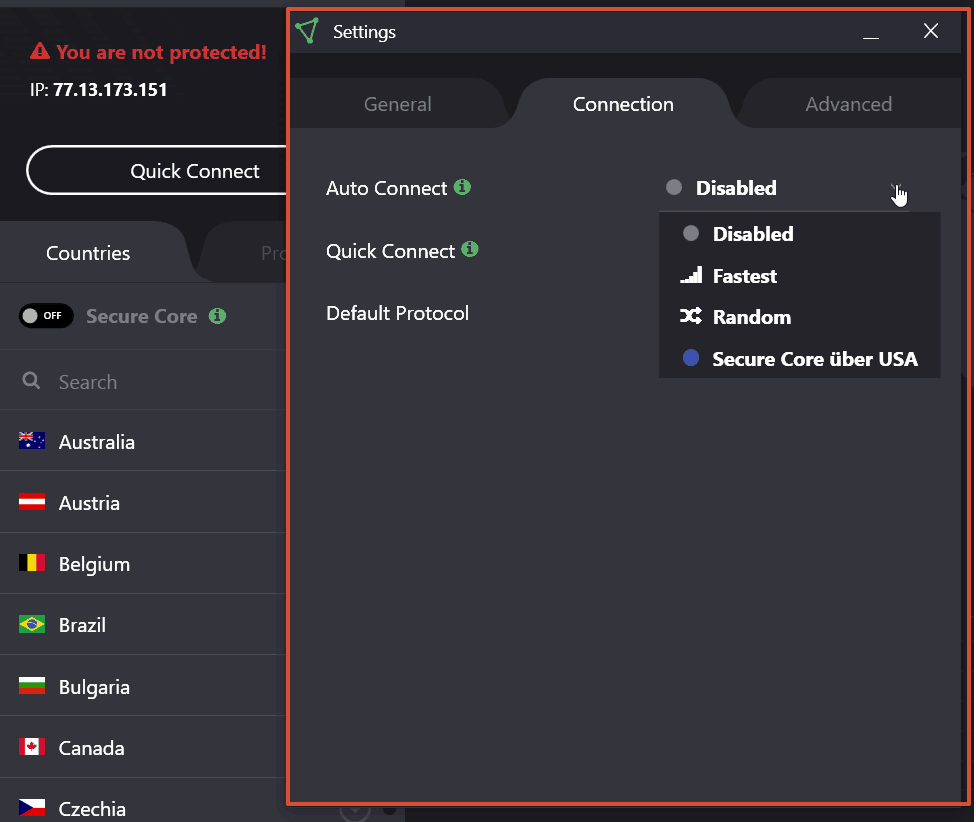Select Brazil in the country list
The image size is (976, 822).
(143, 624)
